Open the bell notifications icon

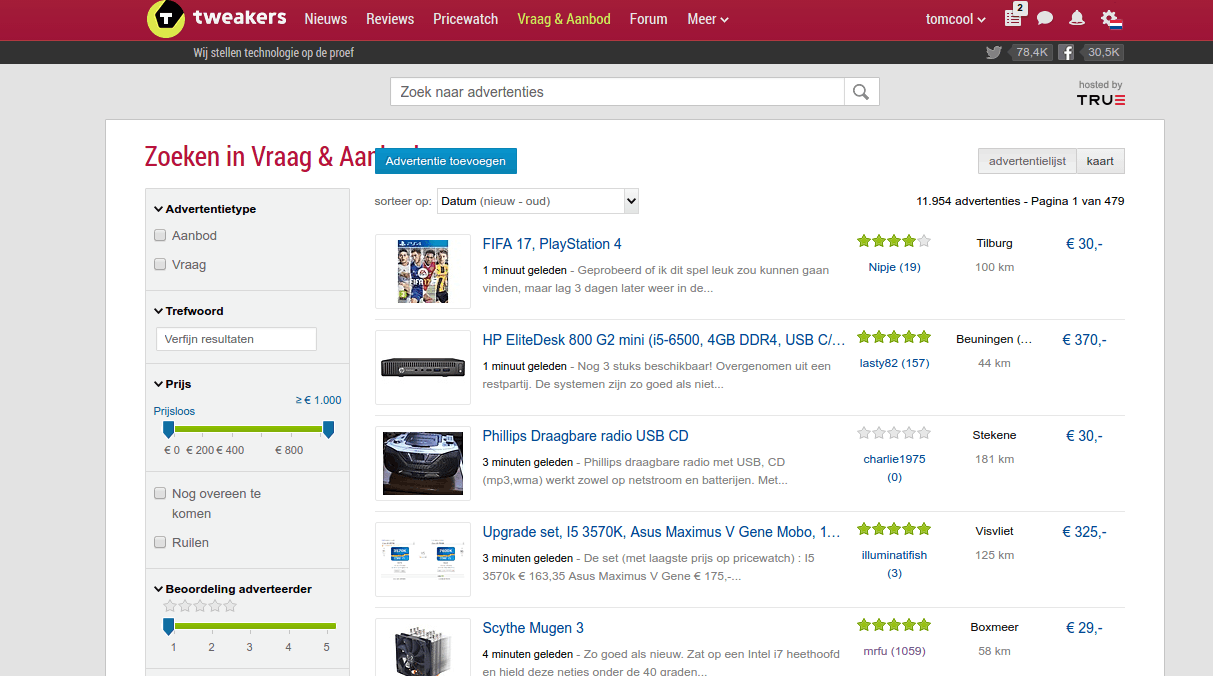click(x=1077, y=19)
